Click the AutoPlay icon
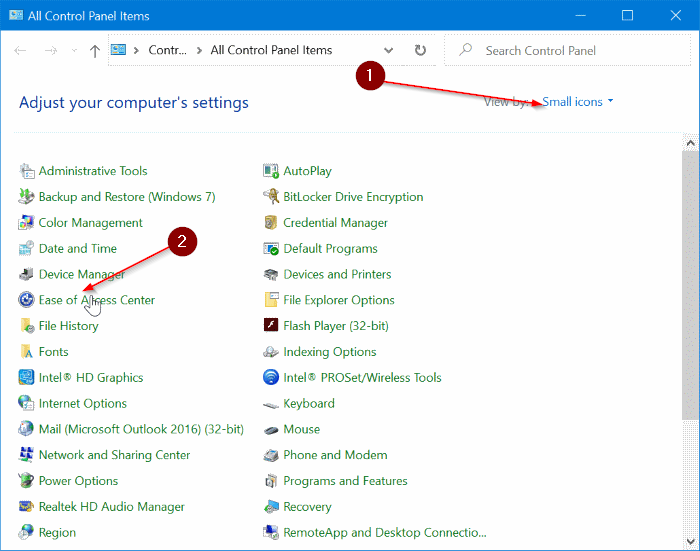Image resolution: width=700 pixels, height=551 pixels. pos(271,171)
